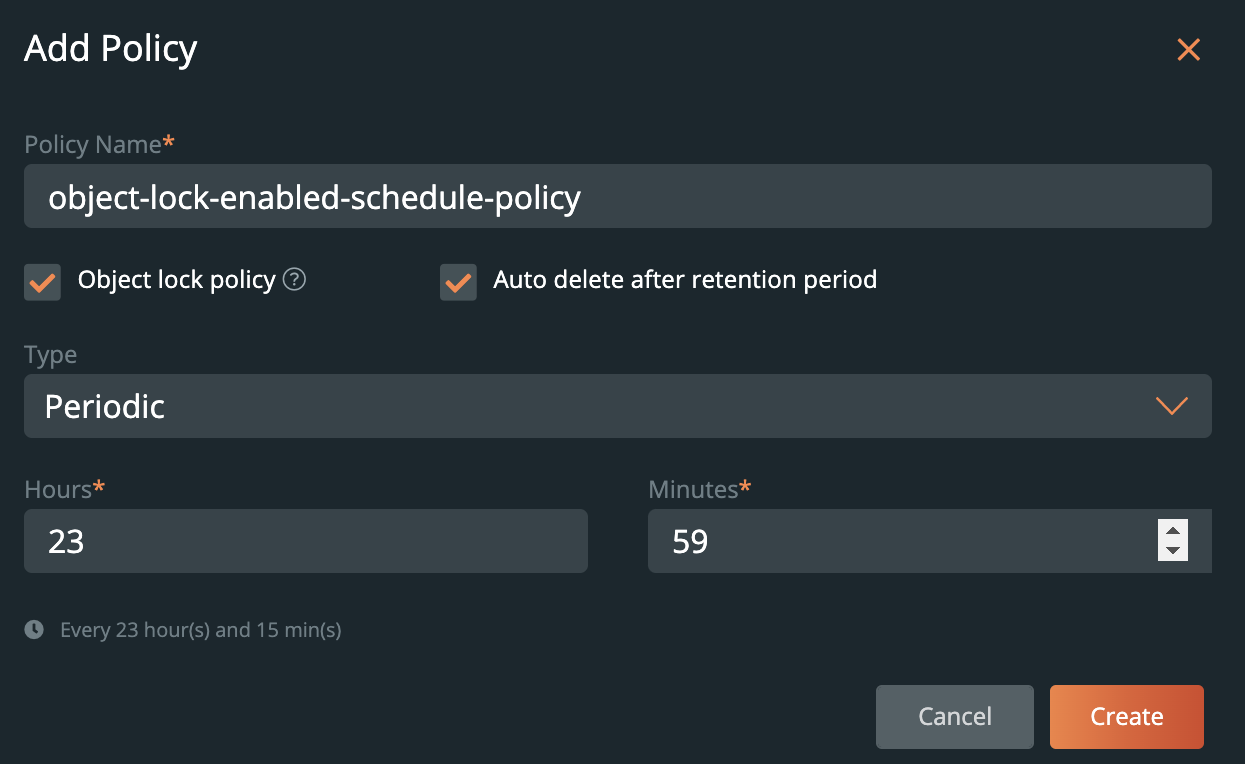This screenshot has width=1245, height=764.
Task: Focus the Hours input showing 23
Action: click(x=305, y=541)
